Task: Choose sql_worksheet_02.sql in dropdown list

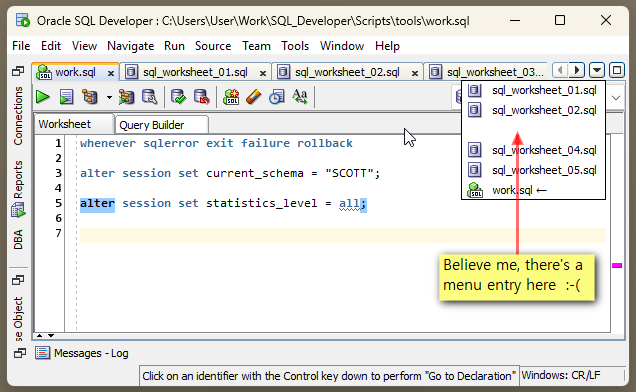Action: coord(533,110)
